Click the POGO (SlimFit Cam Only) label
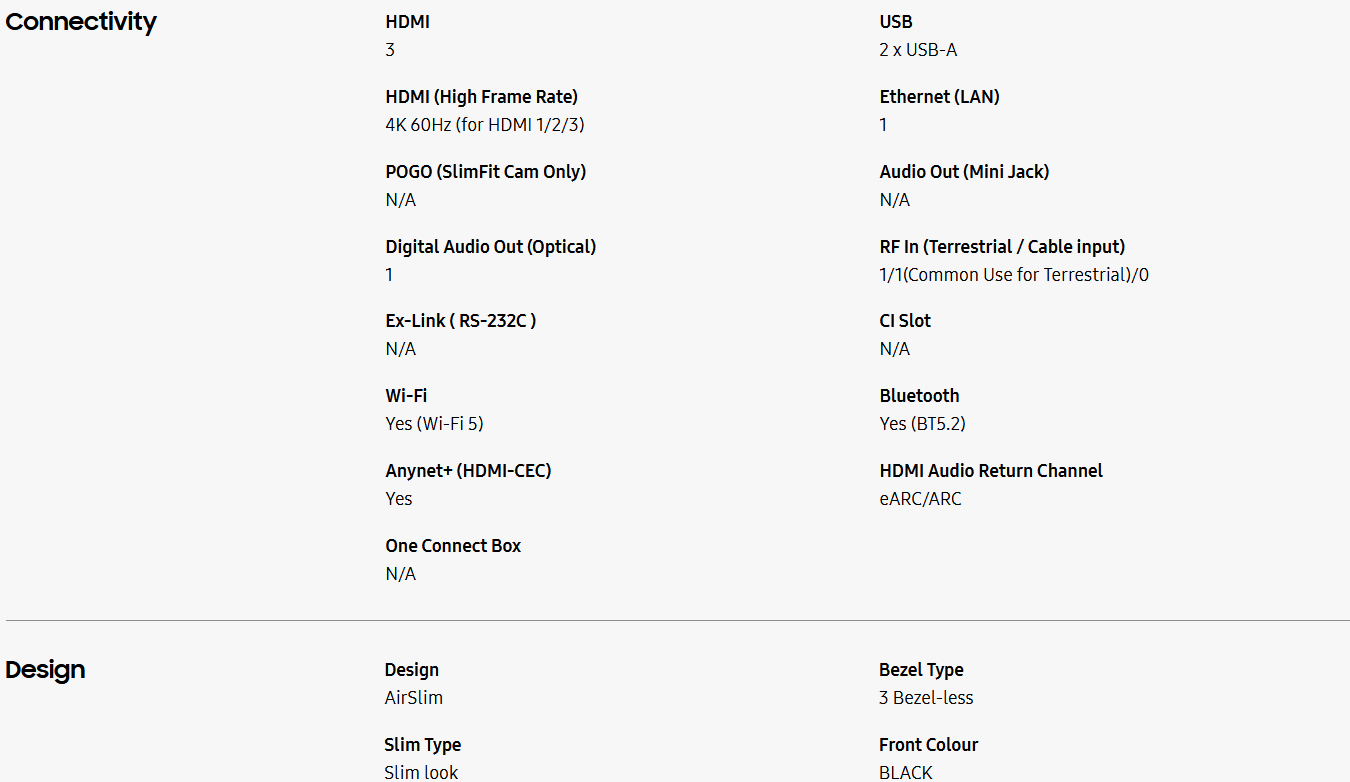This screenshot has height=782, width=1350. (x=485, y=172)
